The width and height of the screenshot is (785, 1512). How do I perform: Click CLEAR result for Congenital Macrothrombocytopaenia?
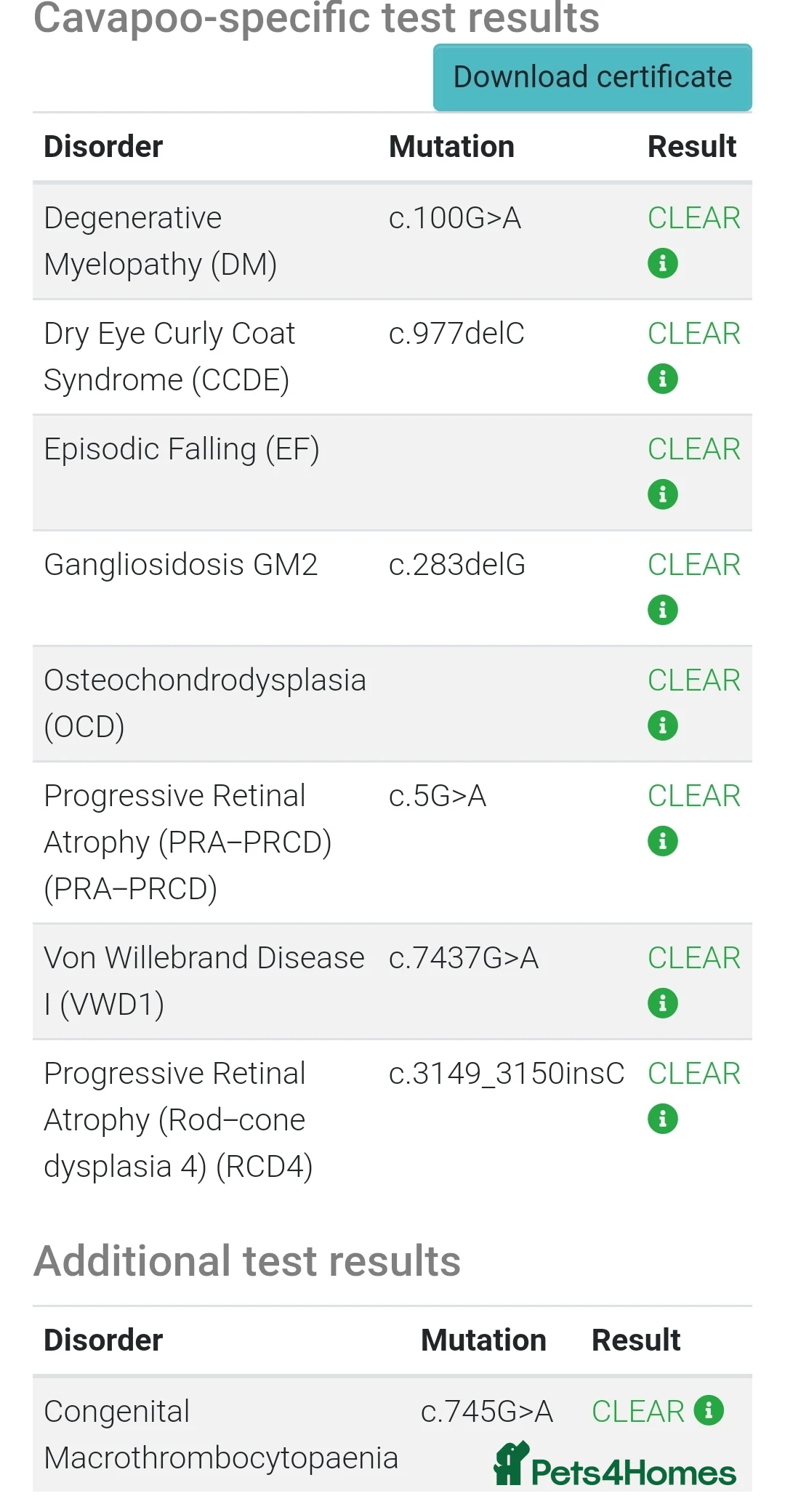(637, 1412)
